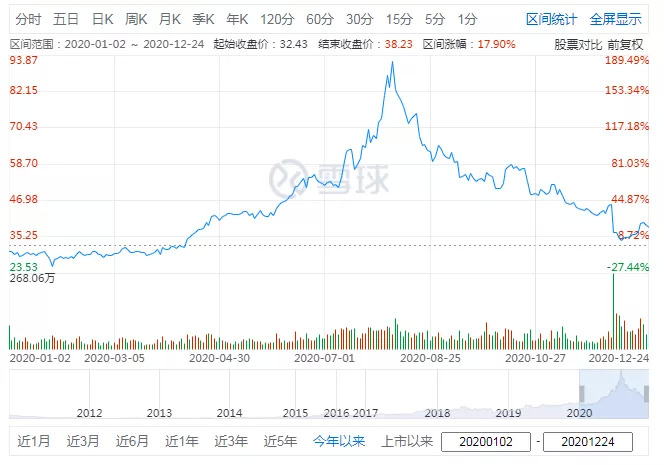Expand 前复权 price adjustment dropdown
This screenshot has width=664, height=465.
pyautogui.click(x=626, y=45)
